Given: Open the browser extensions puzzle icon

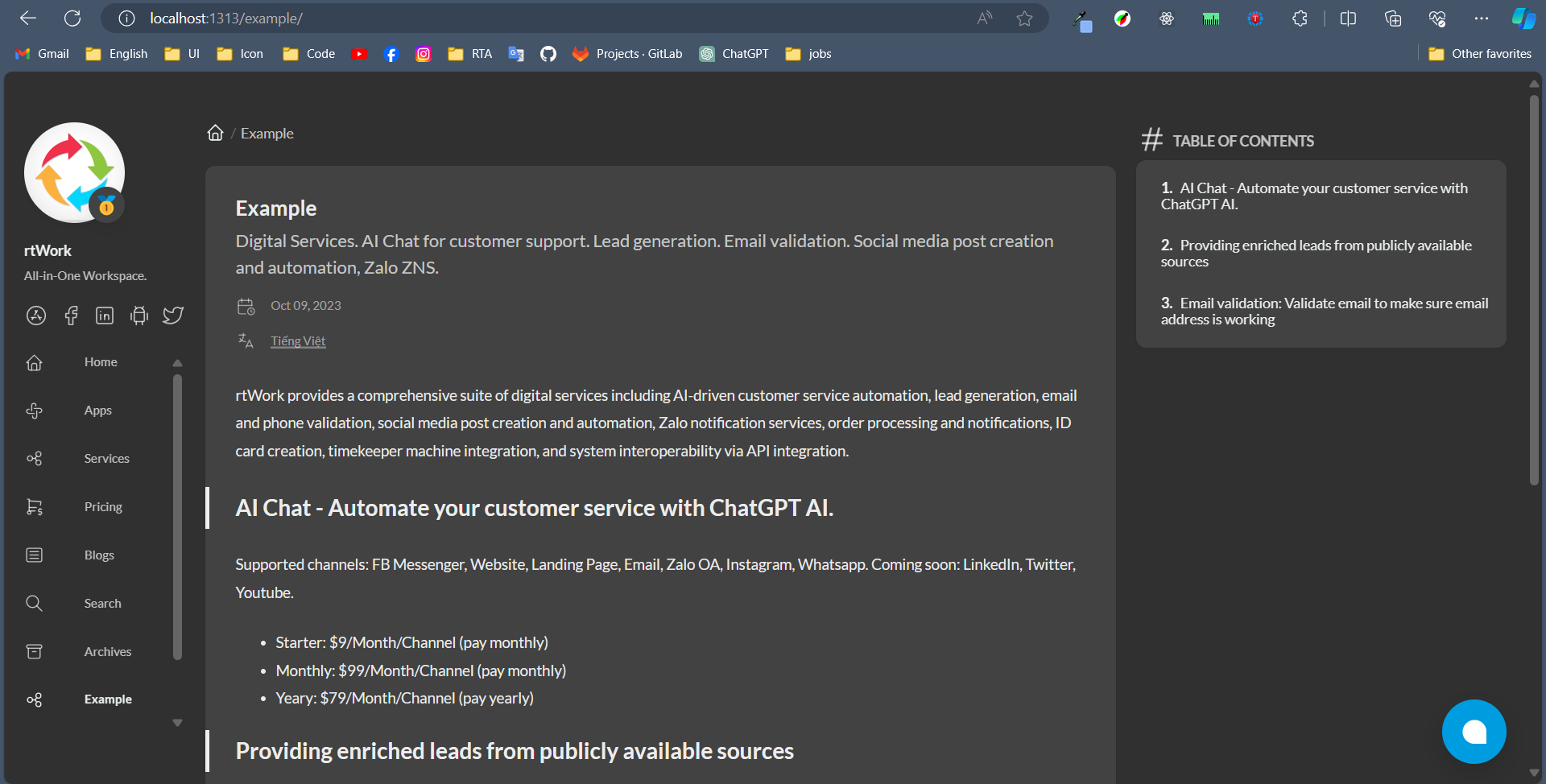Looking at the screenshot, I should (1300, 19).
